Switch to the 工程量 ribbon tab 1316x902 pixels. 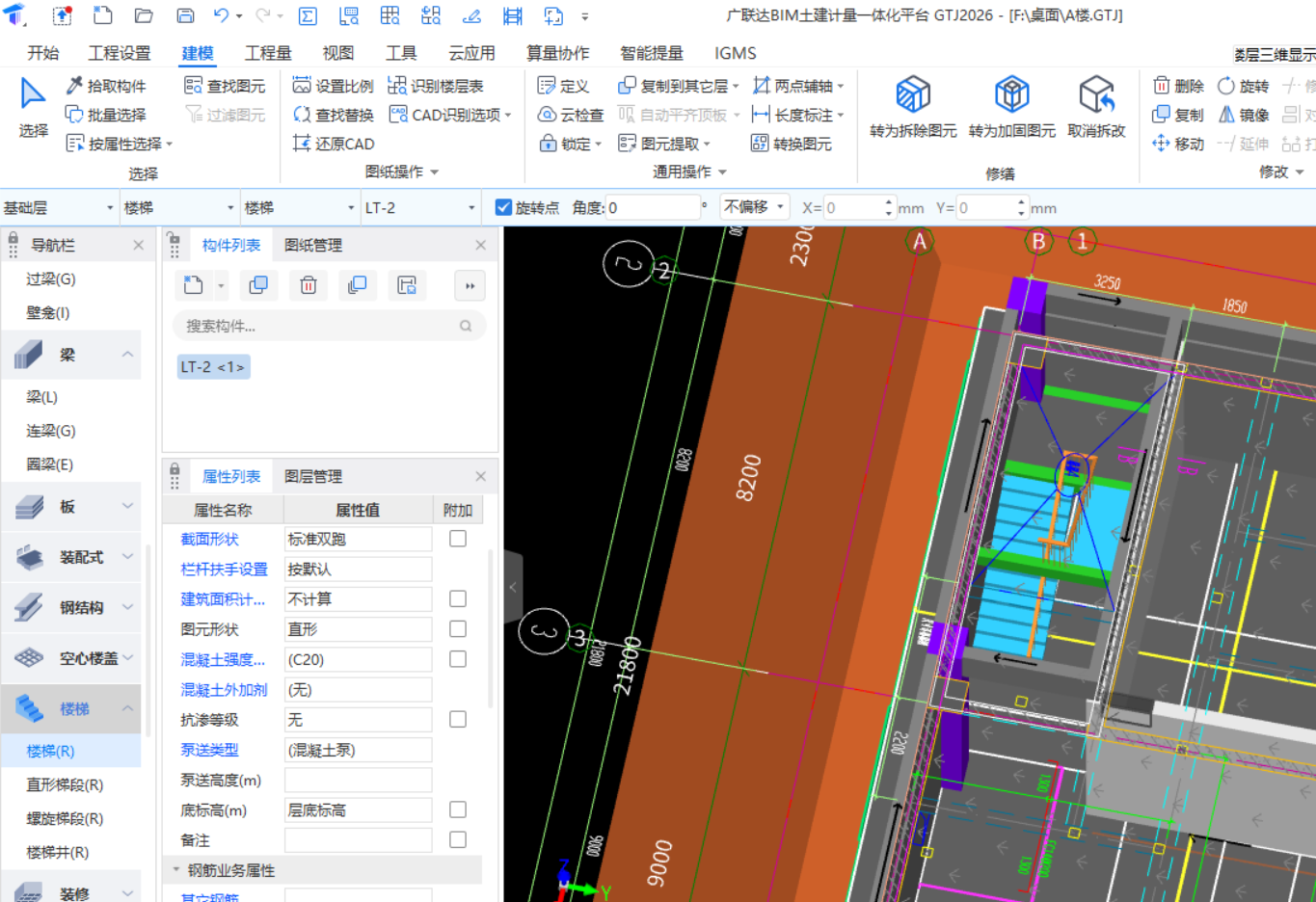click(x=268, y=53)
